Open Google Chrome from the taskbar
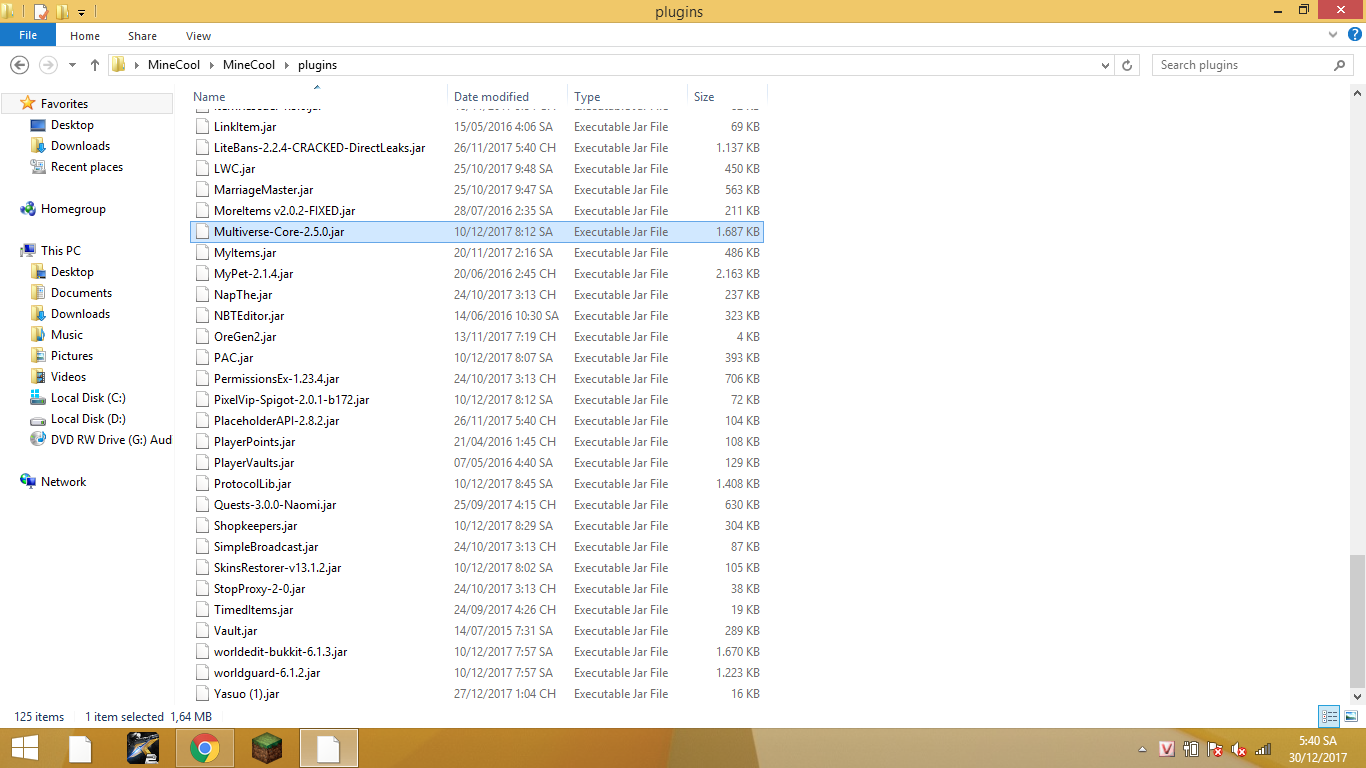 [204, 748]
